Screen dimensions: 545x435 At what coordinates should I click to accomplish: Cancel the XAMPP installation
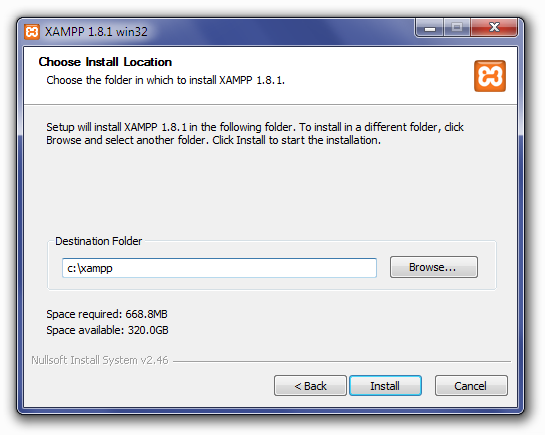(471, 385)
